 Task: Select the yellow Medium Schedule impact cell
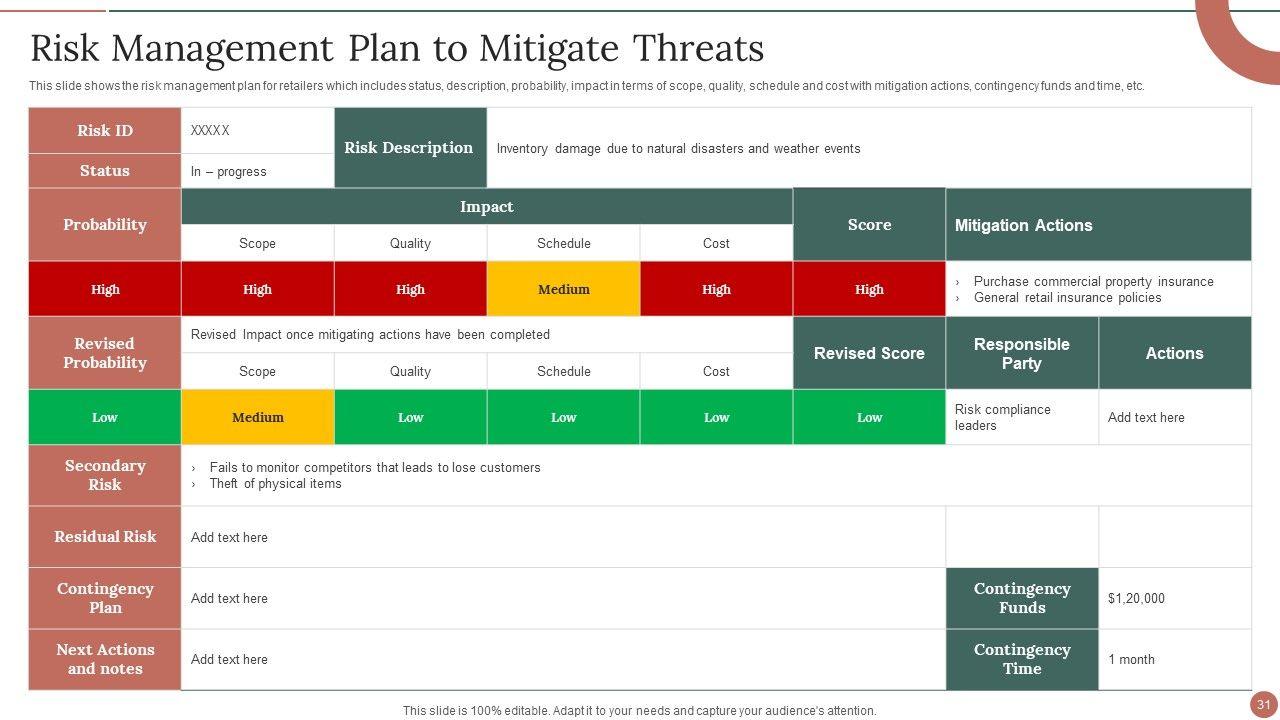click(564, 289)
